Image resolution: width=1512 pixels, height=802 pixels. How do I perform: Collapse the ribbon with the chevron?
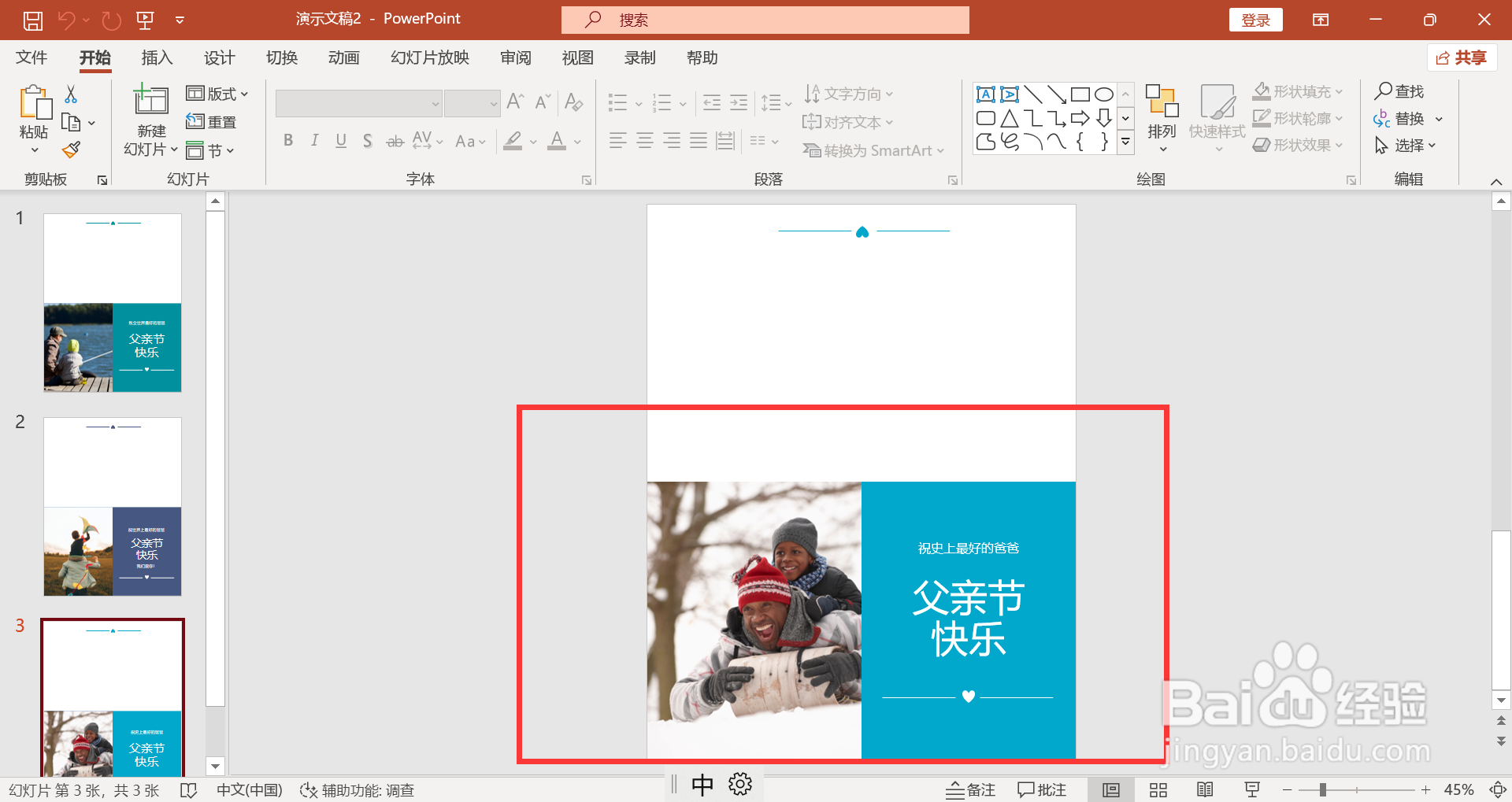1496,182
